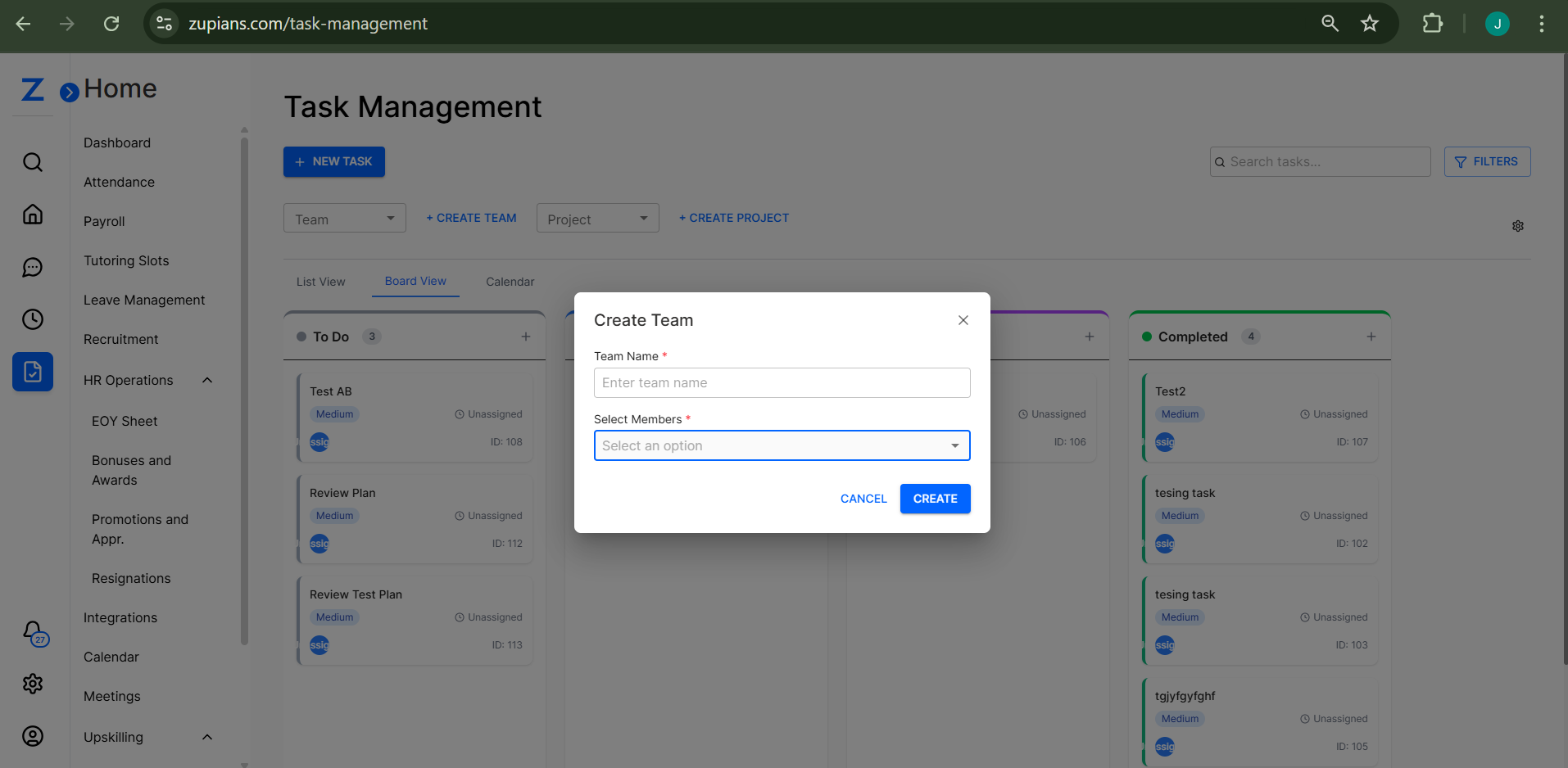The height and width of the screenshot is (768, 1568).
Task: Bookmark this page with star icon
Action: coord(1369,24)
